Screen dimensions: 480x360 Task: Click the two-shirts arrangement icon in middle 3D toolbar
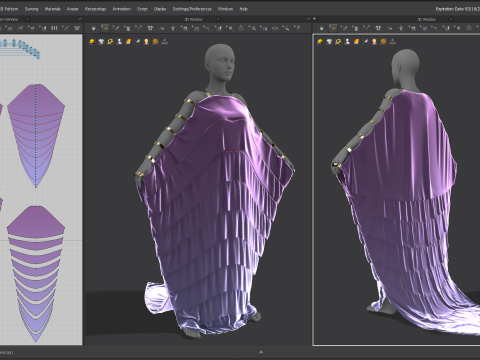[x=150, y=28]
